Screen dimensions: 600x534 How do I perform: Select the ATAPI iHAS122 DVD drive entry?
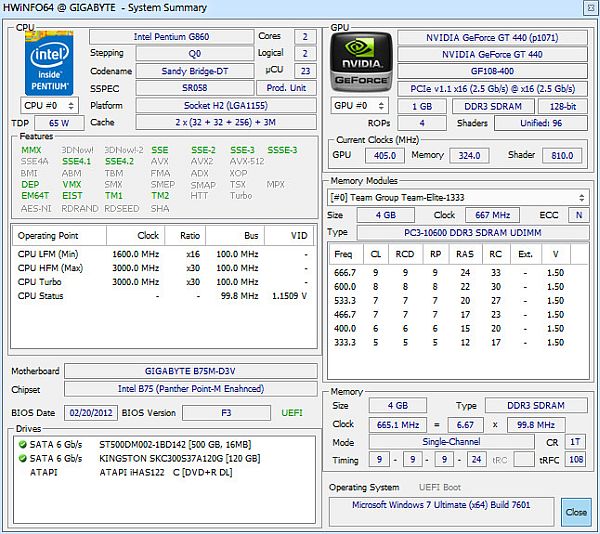(166, 472)
